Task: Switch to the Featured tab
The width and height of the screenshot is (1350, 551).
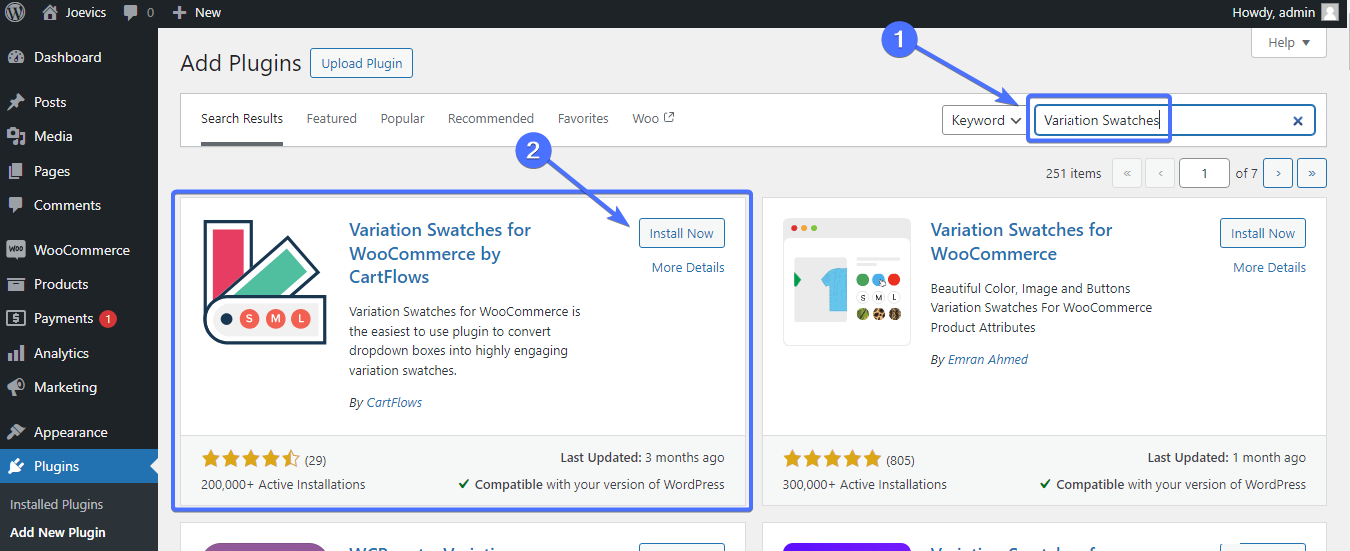Action: [x=332, y=118]
